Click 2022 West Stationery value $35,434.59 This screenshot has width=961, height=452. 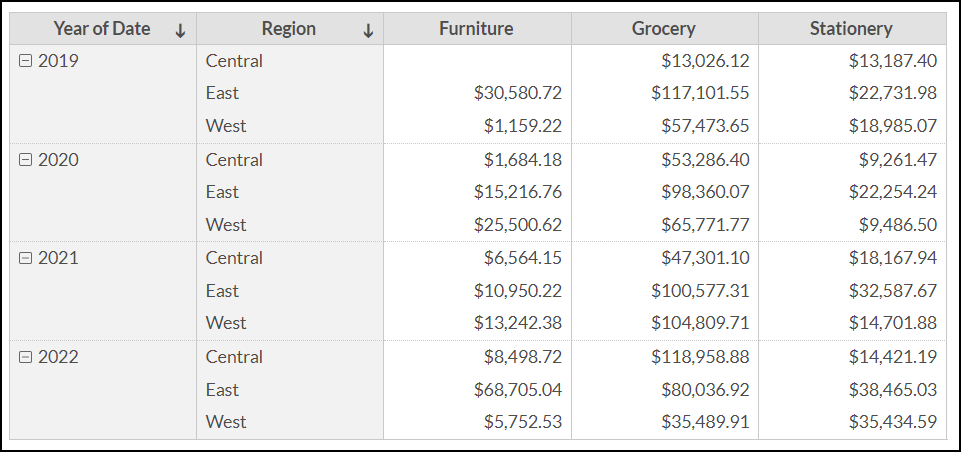point(893,422)
